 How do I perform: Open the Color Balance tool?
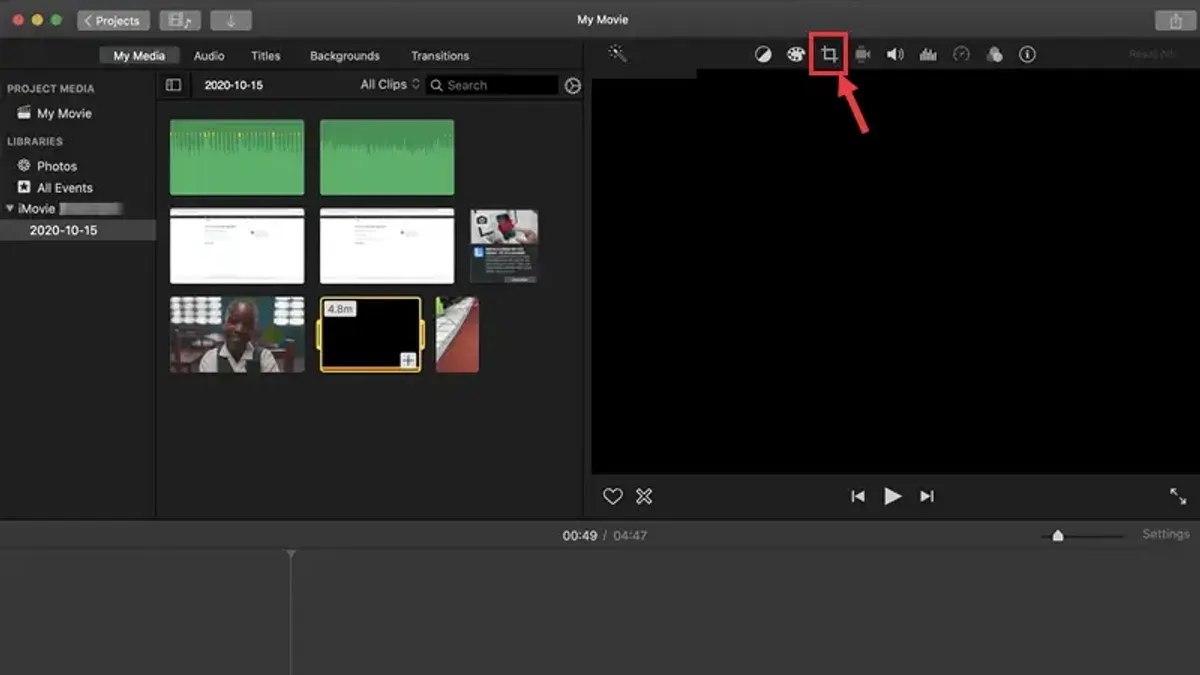763,55
